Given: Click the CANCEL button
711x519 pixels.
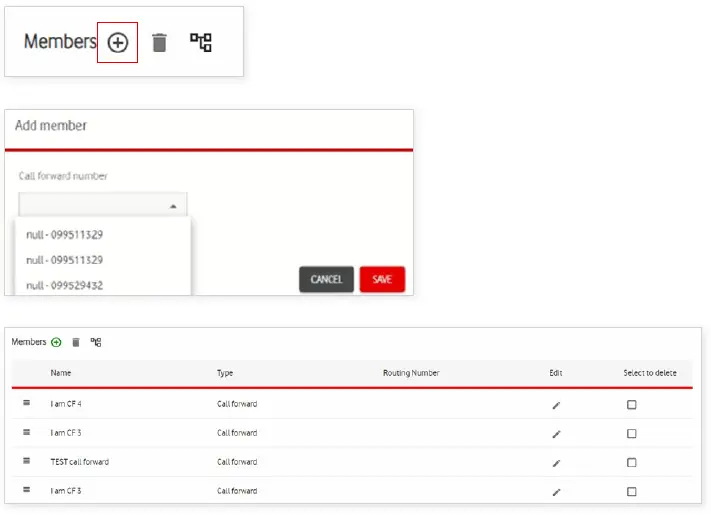Looking at the screenshot, I should [x=326, y=279].
